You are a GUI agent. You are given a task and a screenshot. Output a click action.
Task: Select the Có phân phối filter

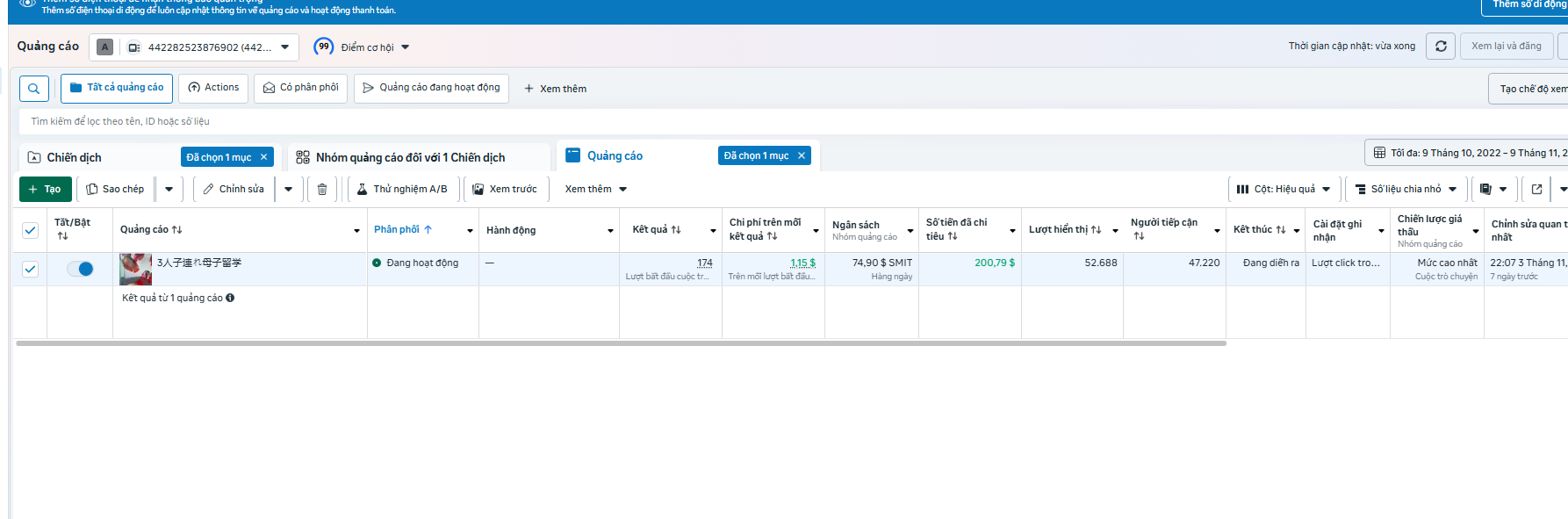[301, 88]
